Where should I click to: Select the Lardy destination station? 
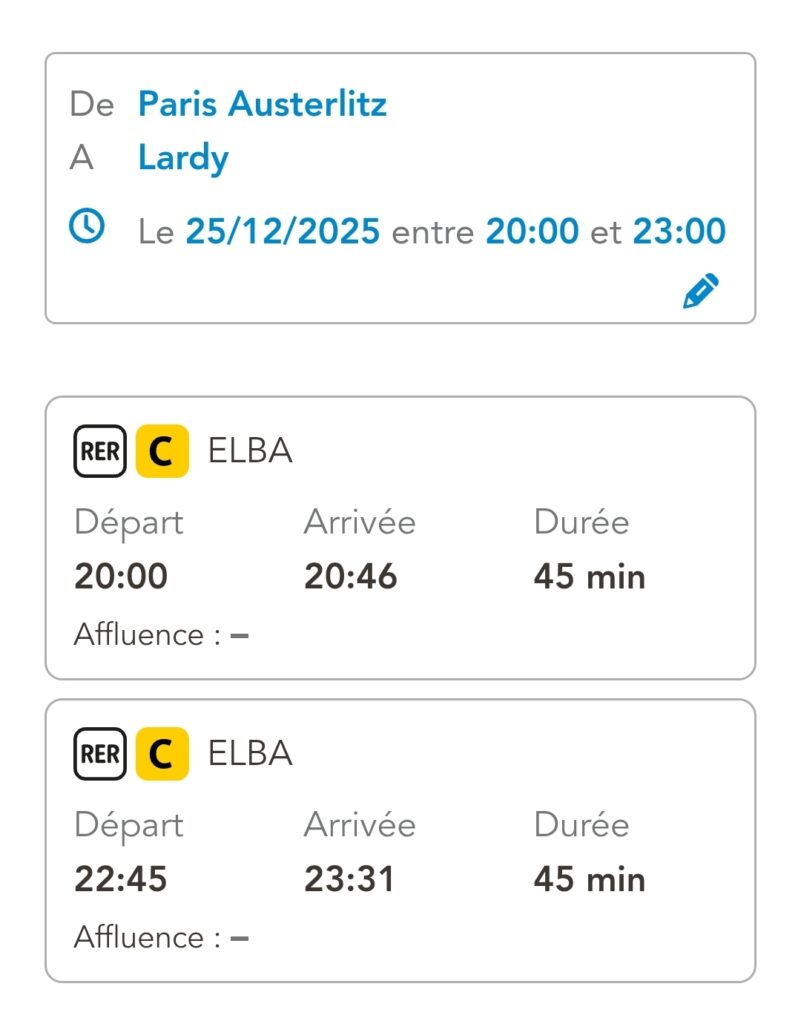pyautogui.click(x=183, y=157)
